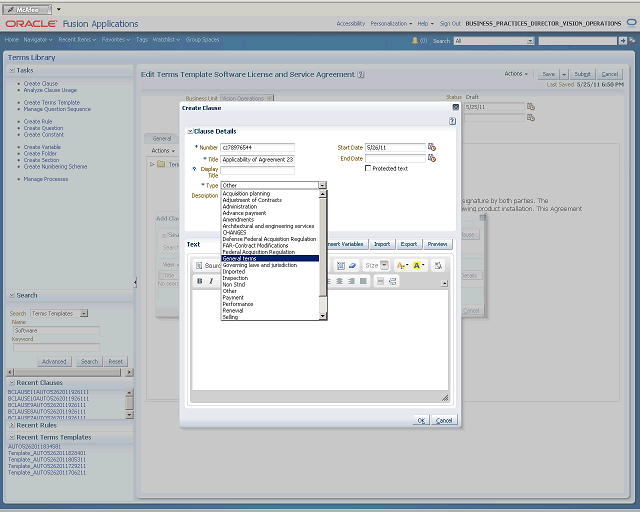Click the Bold formatting icon

(x=200, y=281)
